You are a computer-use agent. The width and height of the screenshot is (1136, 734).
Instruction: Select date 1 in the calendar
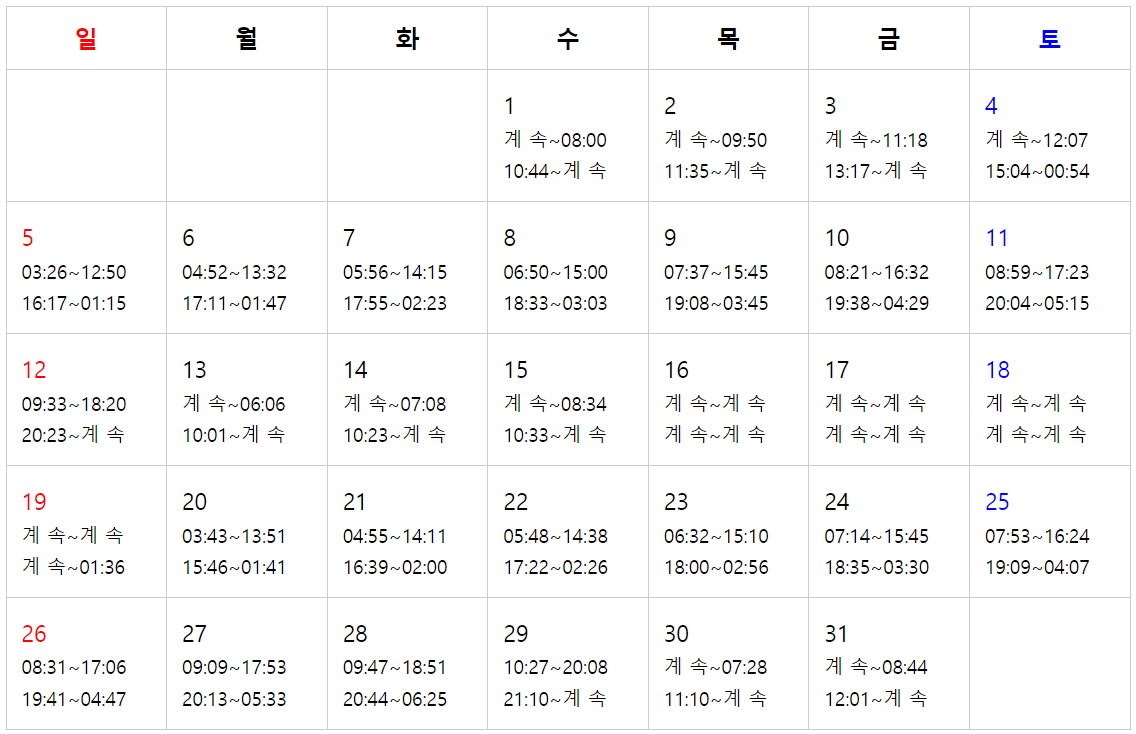(509, 106)
